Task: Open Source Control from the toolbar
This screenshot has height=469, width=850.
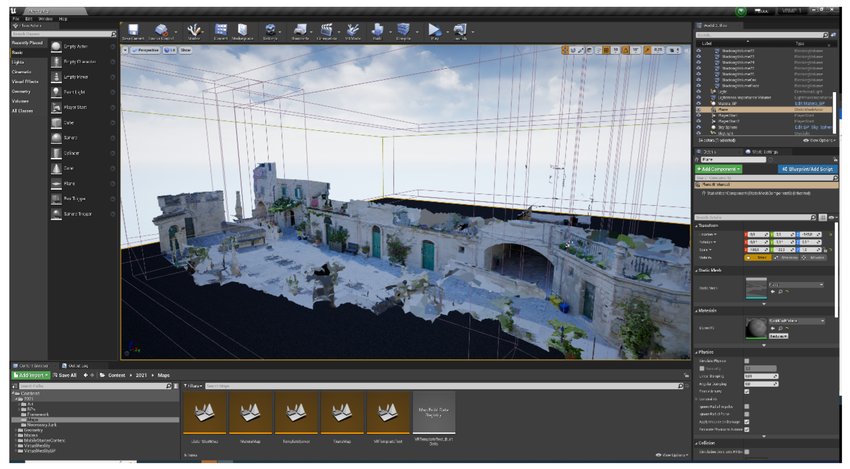Action: pyautogui.click(x=161, y=32)
